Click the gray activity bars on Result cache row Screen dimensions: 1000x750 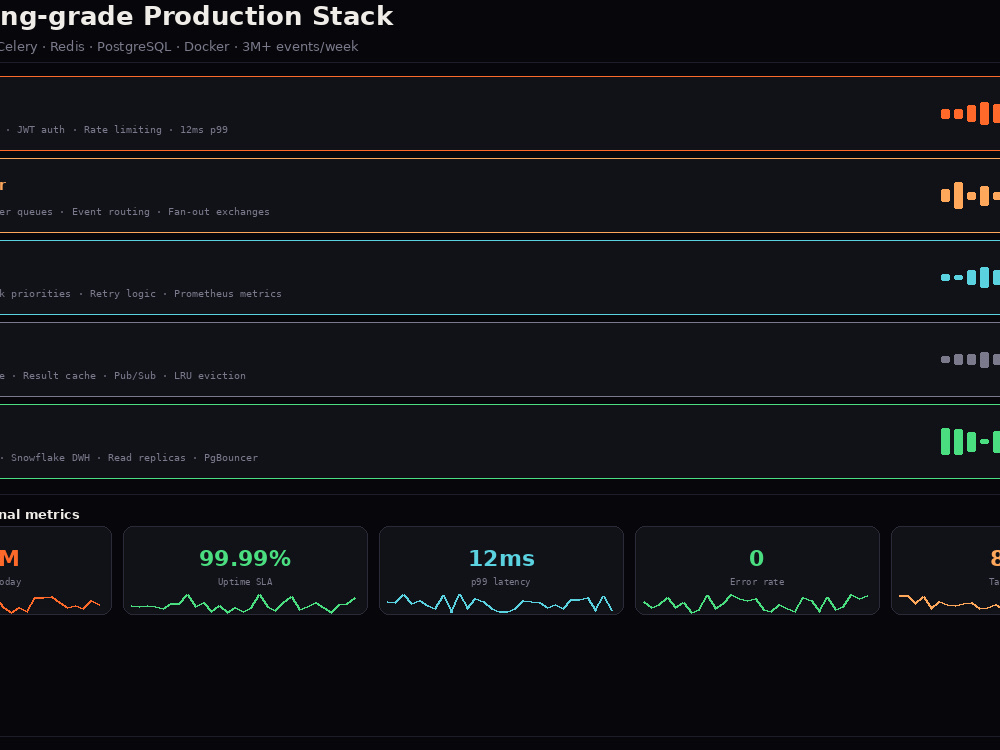click(x=971, y=360)
